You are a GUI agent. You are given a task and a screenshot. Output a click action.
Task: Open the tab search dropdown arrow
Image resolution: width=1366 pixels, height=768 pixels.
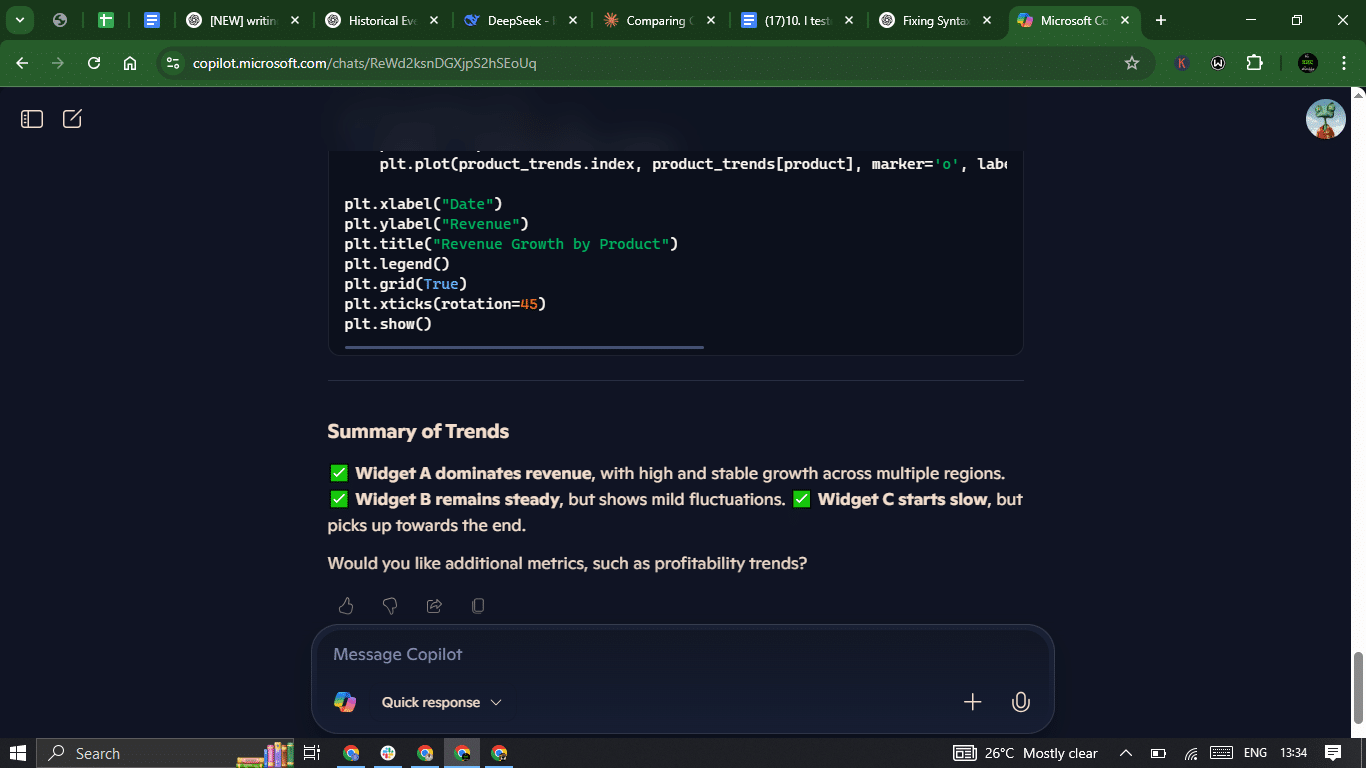[x=19, y=20]
